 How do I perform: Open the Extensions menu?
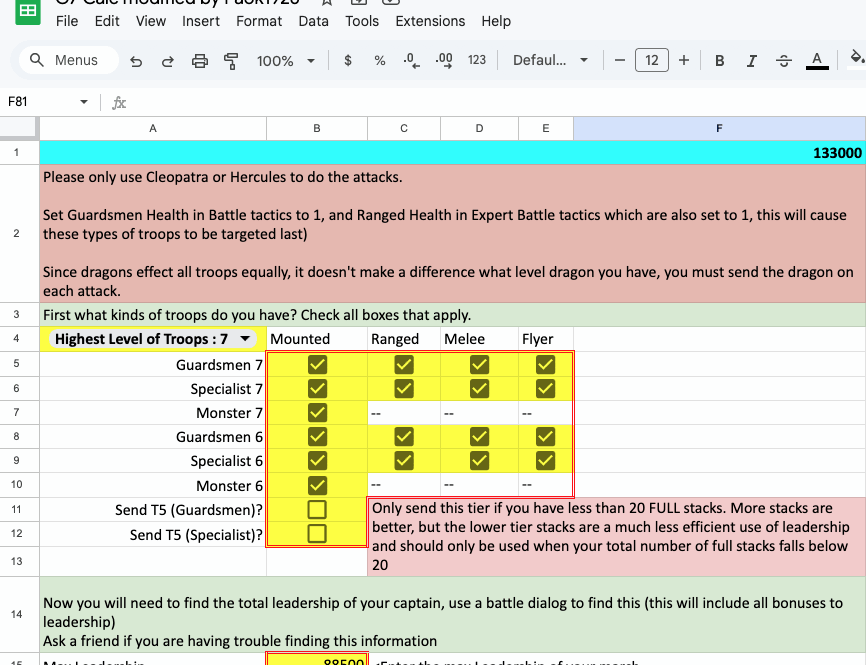pyautogui.click(x=430, y=21)
